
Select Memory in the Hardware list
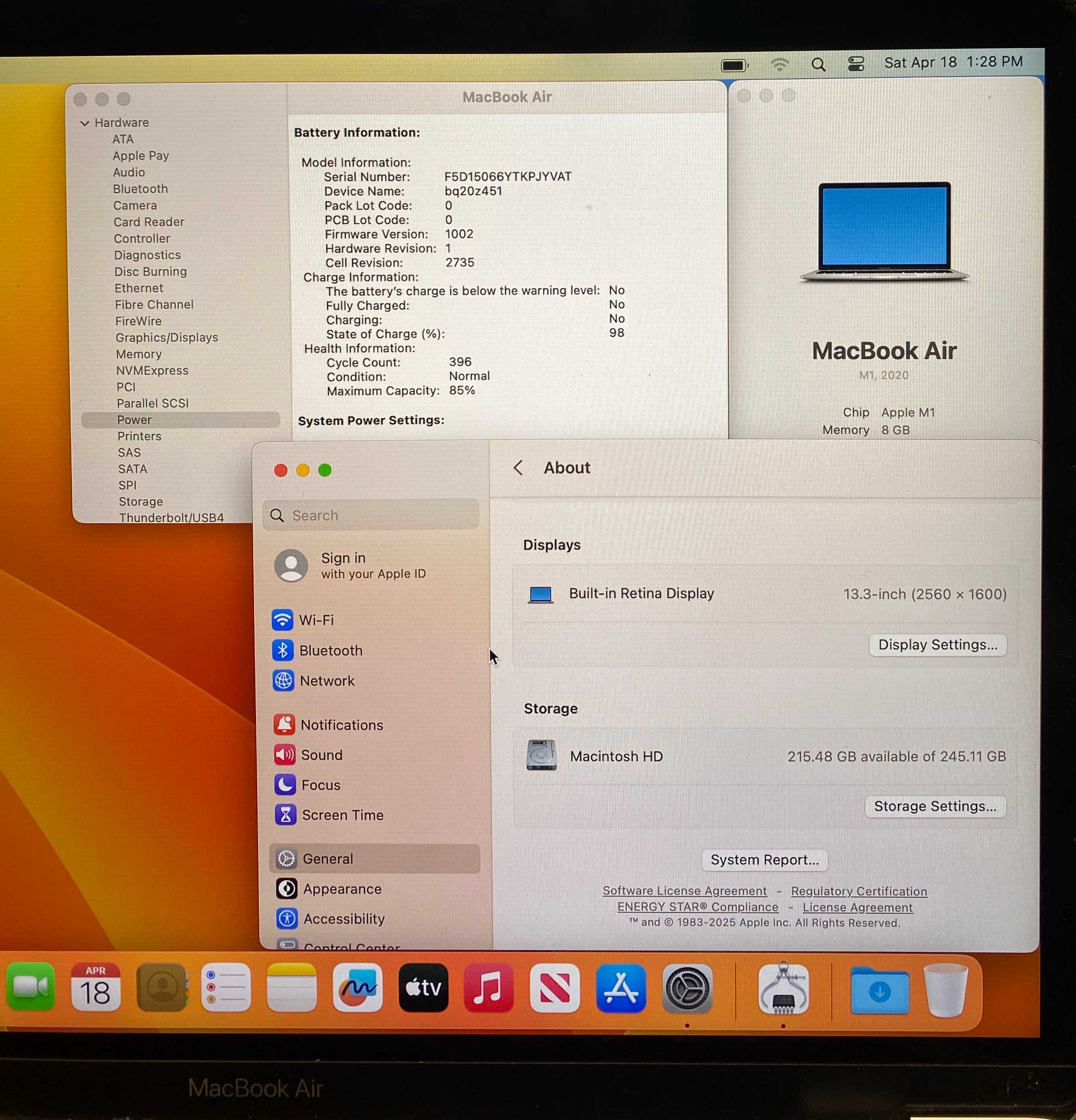(x=139, y=354)
